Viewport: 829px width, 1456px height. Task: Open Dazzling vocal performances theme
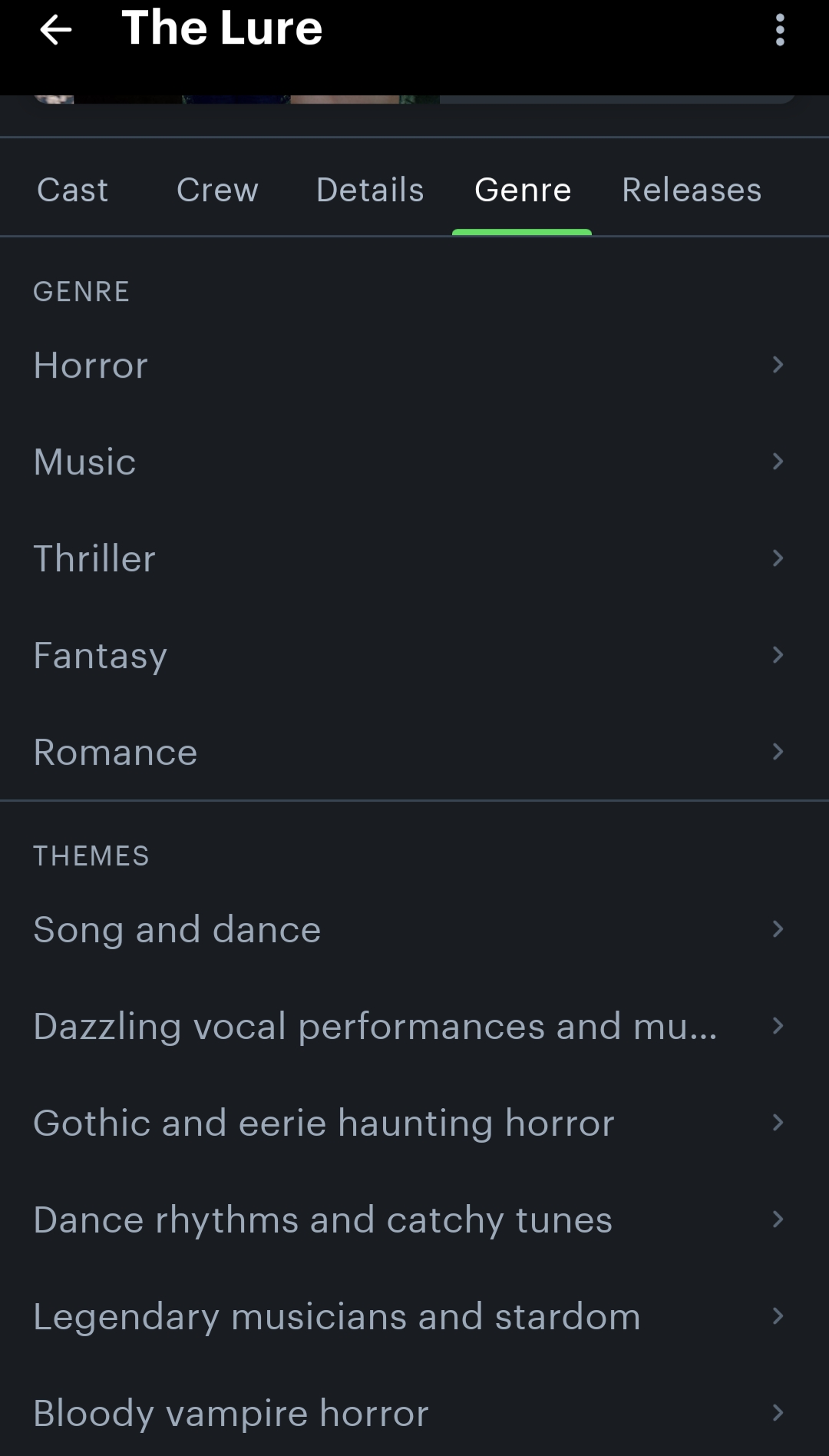pyautogui.click(x=375, y=1026)
